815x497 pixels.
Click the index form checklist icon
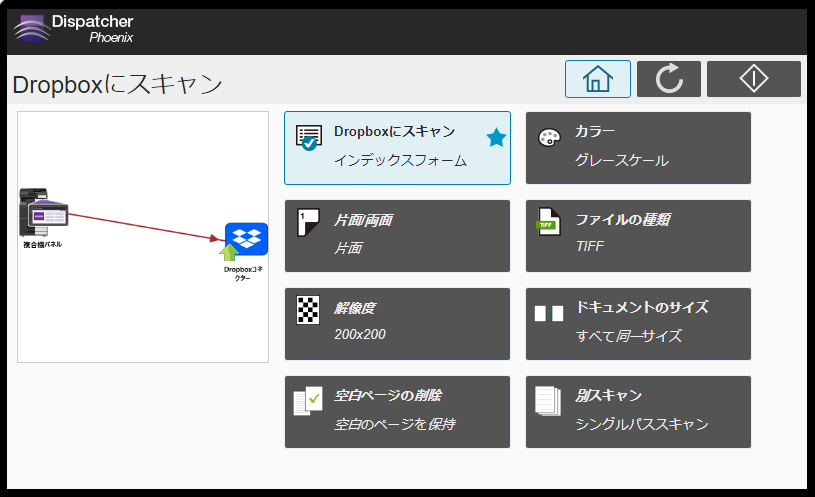(309, 138)
